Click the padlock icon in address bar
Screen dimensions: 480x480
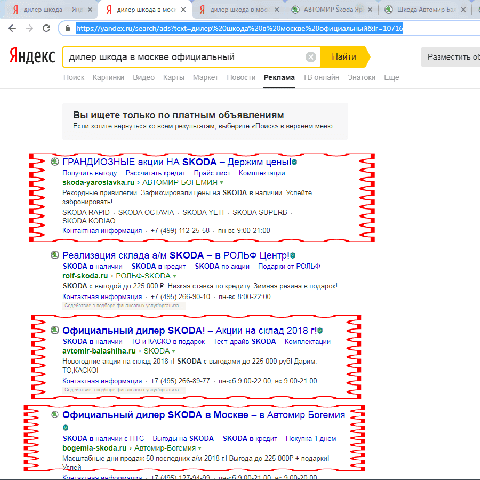pyautogui.click(x=68, y=28)
